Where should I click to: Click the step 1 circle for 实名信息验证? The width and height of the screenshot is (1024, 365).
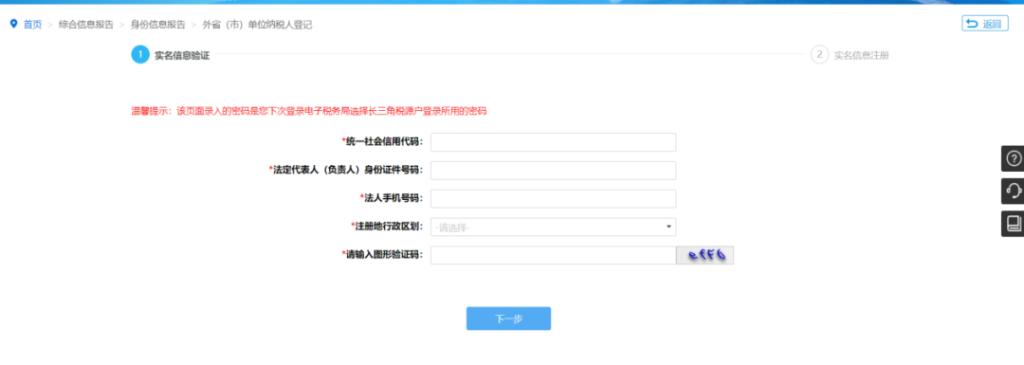[140, 55]
